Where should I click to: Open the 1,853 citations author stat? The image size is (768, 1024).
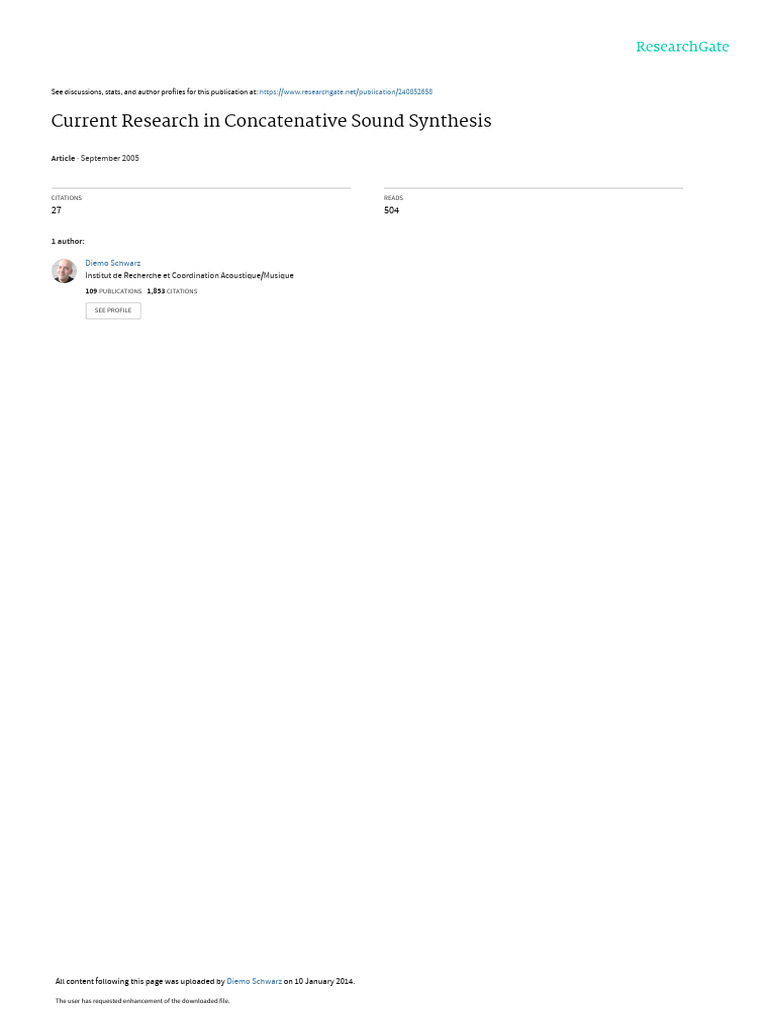pos(172,291)
